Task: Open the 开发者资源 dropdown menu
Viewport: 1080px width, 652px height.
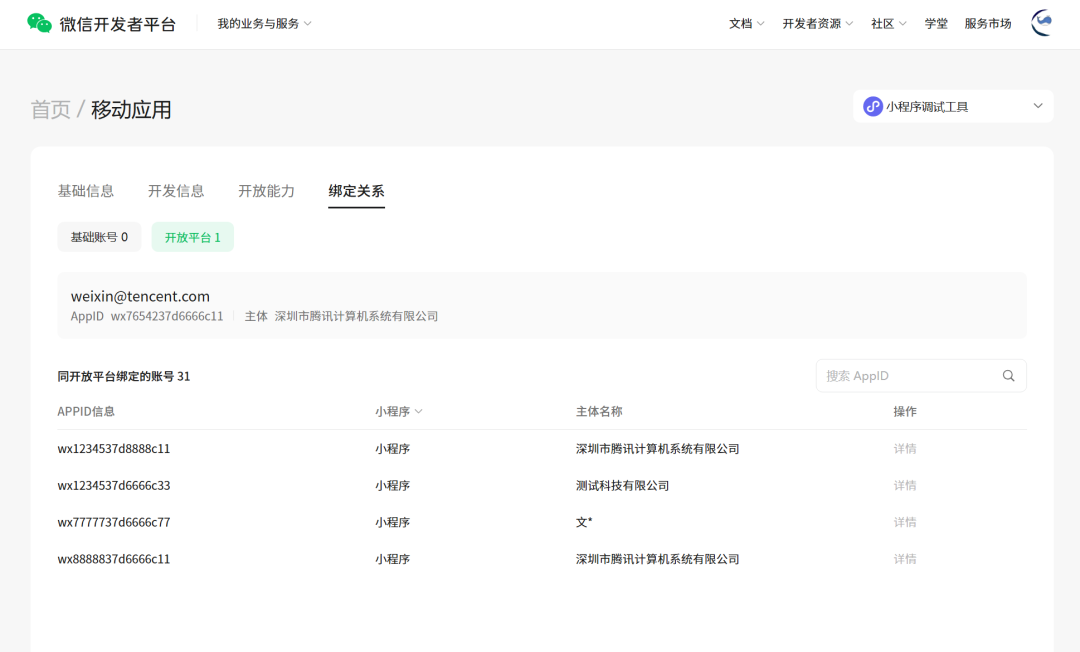Action: coord(818,24)
